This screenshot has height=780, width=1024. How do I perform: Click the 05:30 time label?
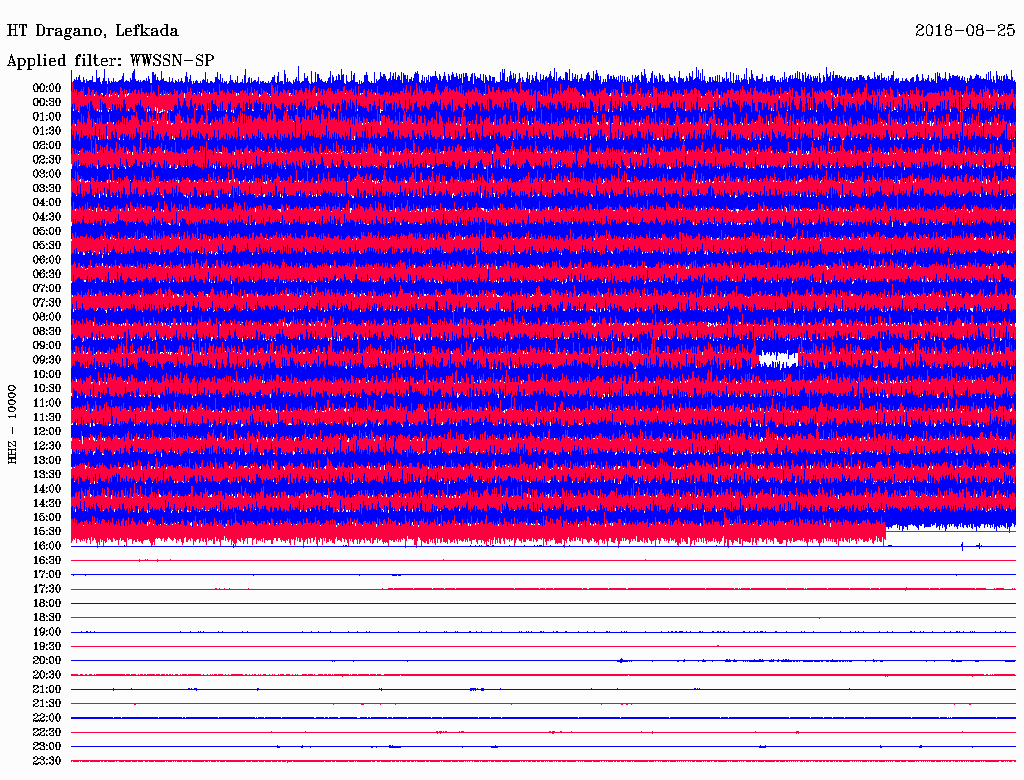coord(47,246)
